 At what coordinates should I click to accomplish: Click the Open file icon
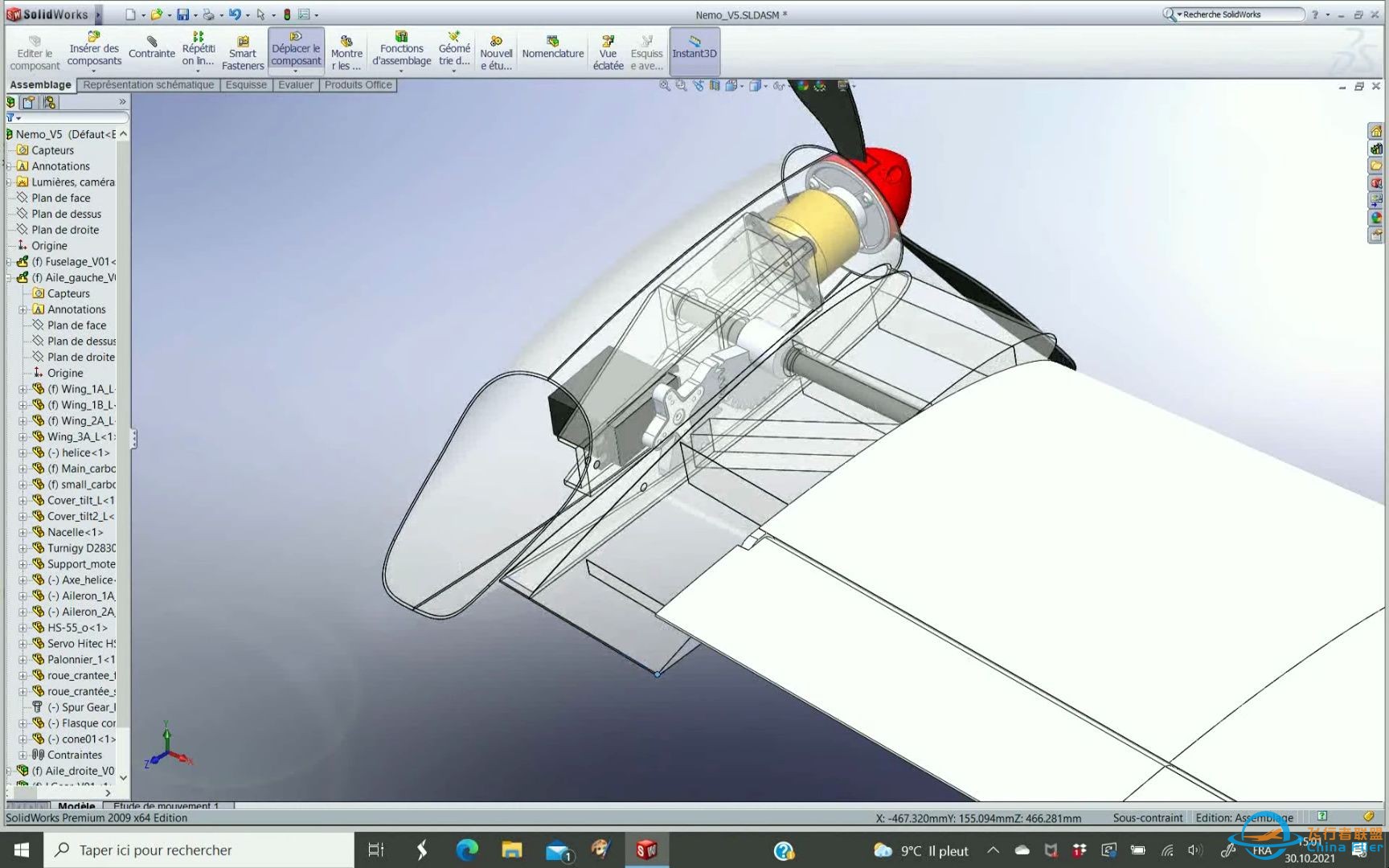pos(157,14)
